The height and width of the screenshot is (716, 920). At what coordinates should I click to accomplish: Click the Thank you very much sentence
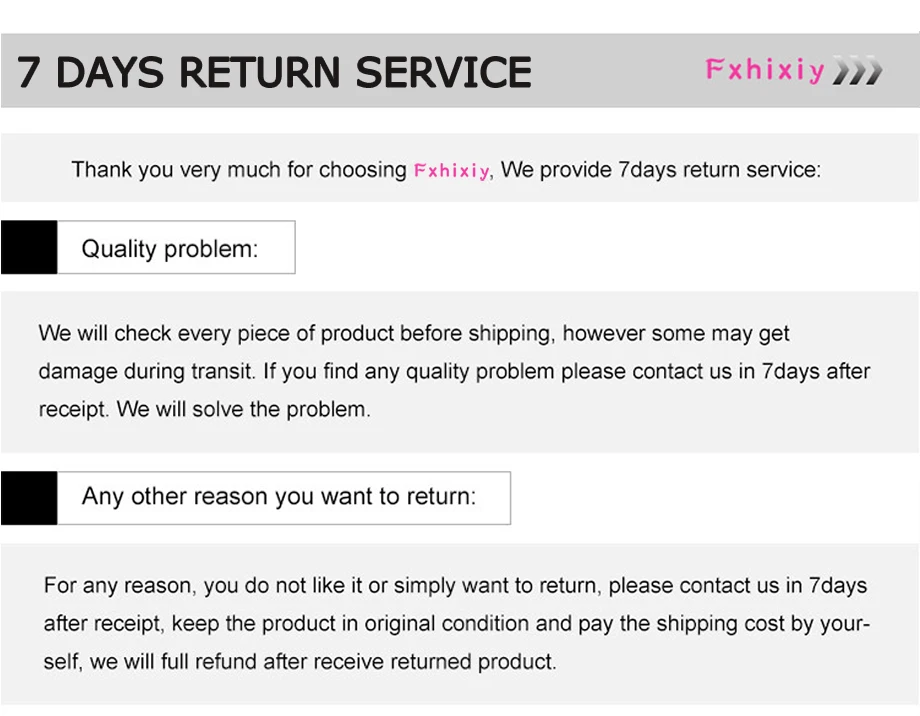446,170
